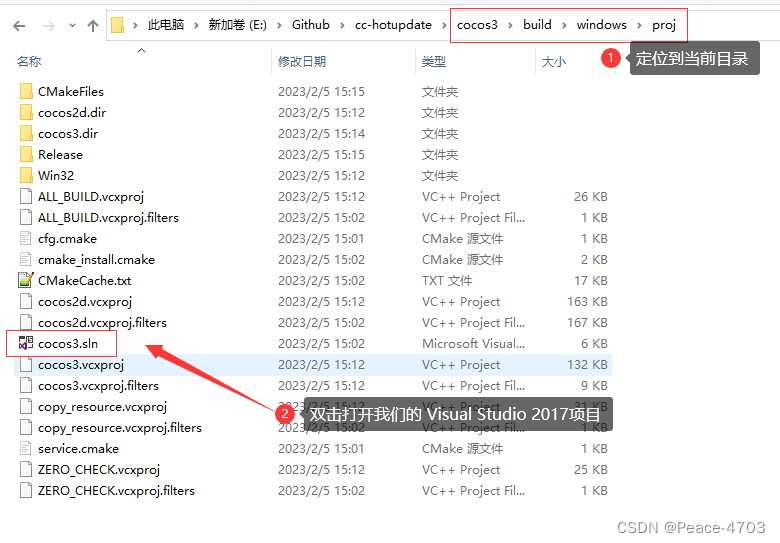Expand chevron after 此电脑 in path

coord(196,25)
